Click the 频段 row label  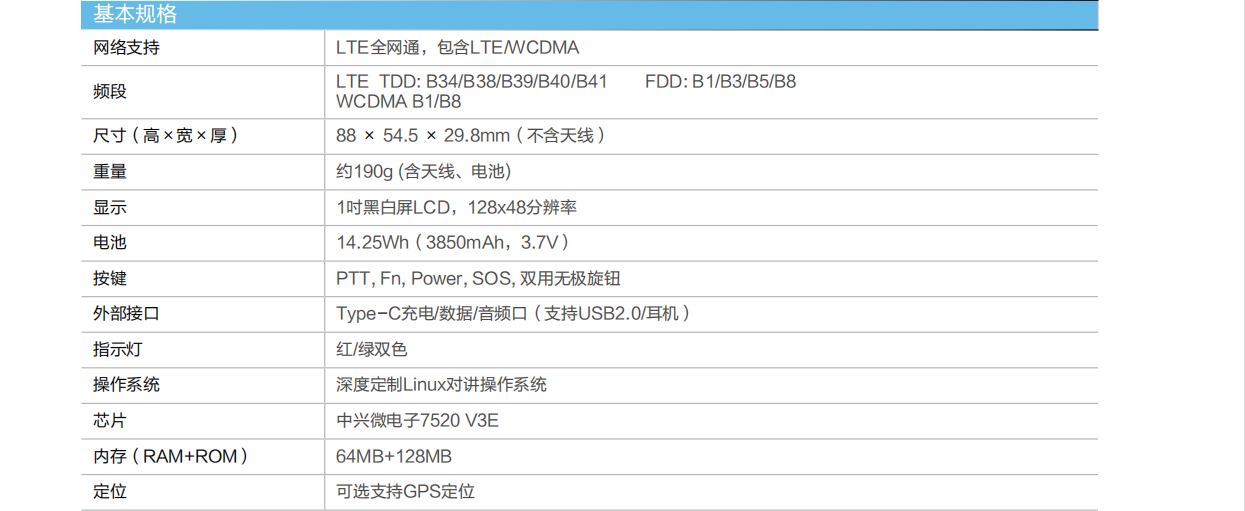pos(110,91)
